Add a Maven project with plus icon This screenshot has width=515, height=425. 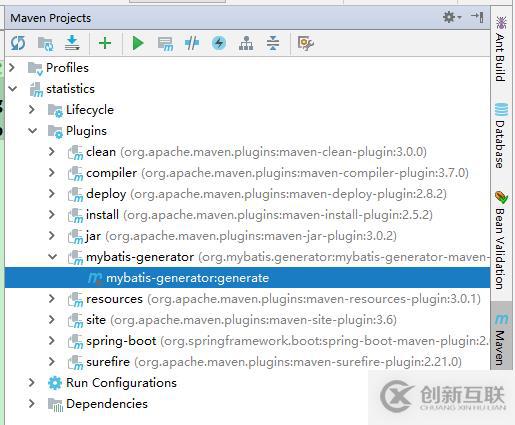[105, 43]
